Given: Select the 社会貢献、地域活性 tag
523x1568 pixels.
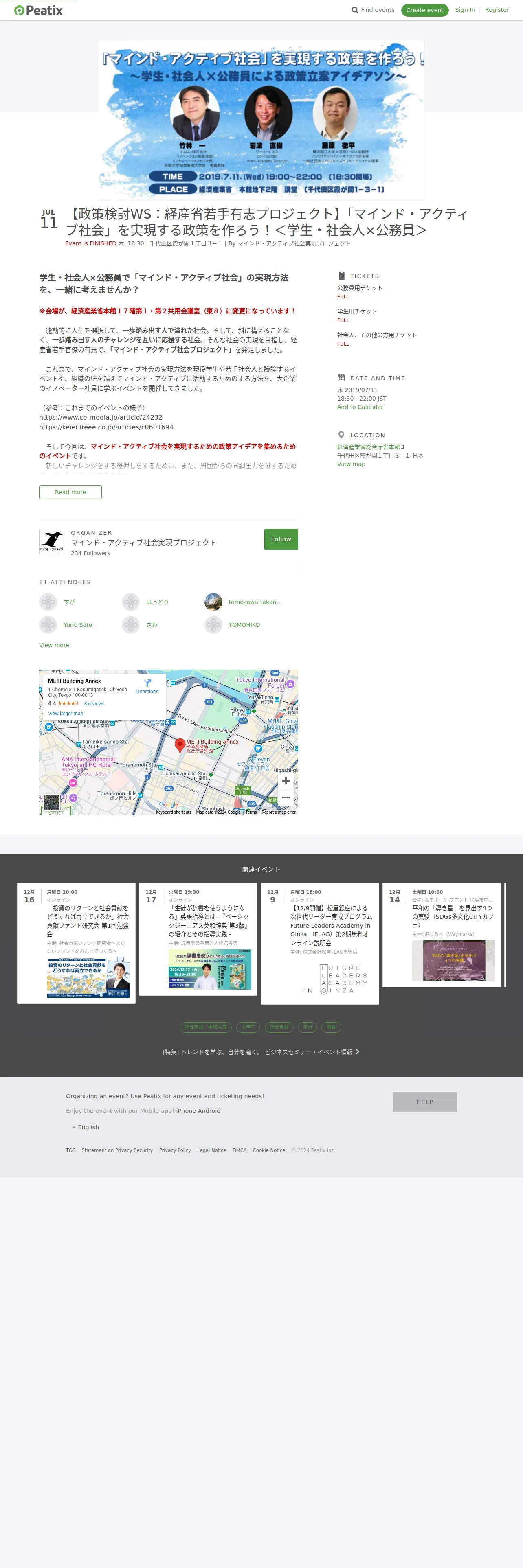Looking at the screenshot, I should click(205, 1027).
